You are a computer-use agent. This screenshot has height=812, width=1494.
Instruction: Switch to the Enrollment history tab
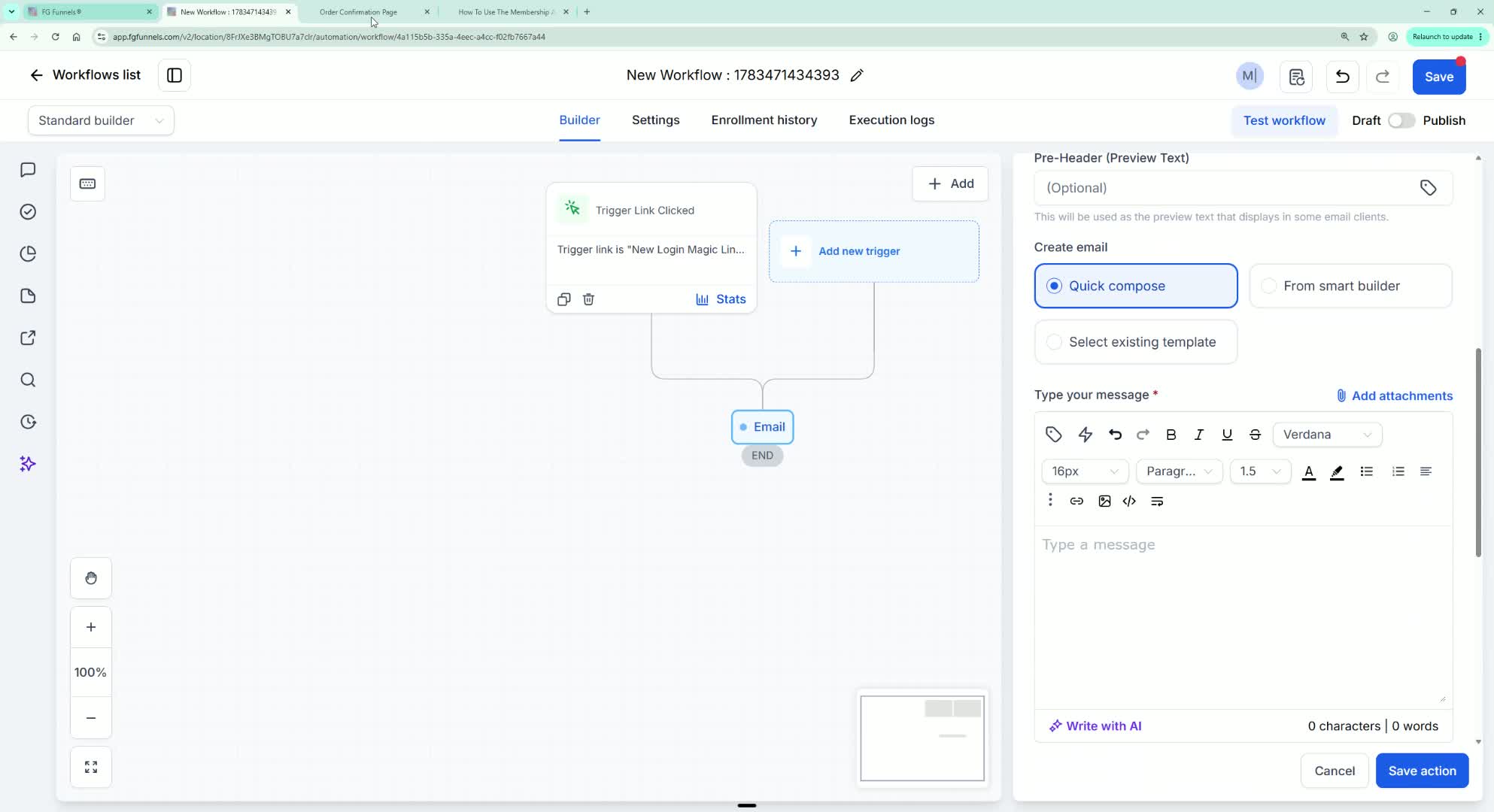point(764,120)
